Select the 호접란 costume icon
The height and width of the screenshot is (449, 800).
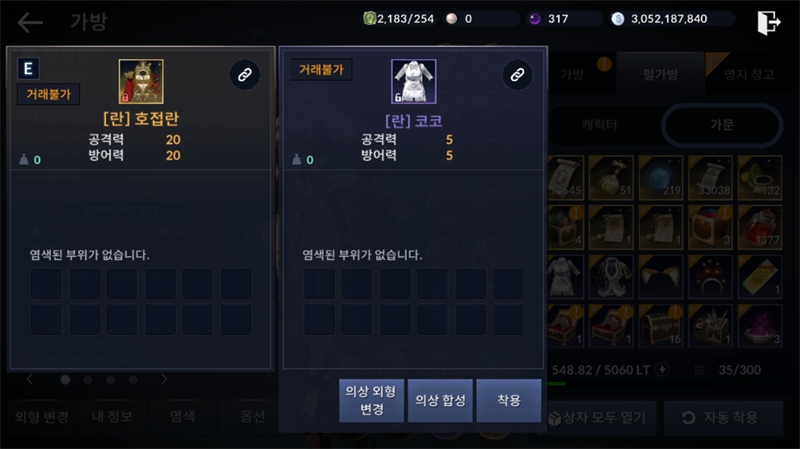point(141,82)
